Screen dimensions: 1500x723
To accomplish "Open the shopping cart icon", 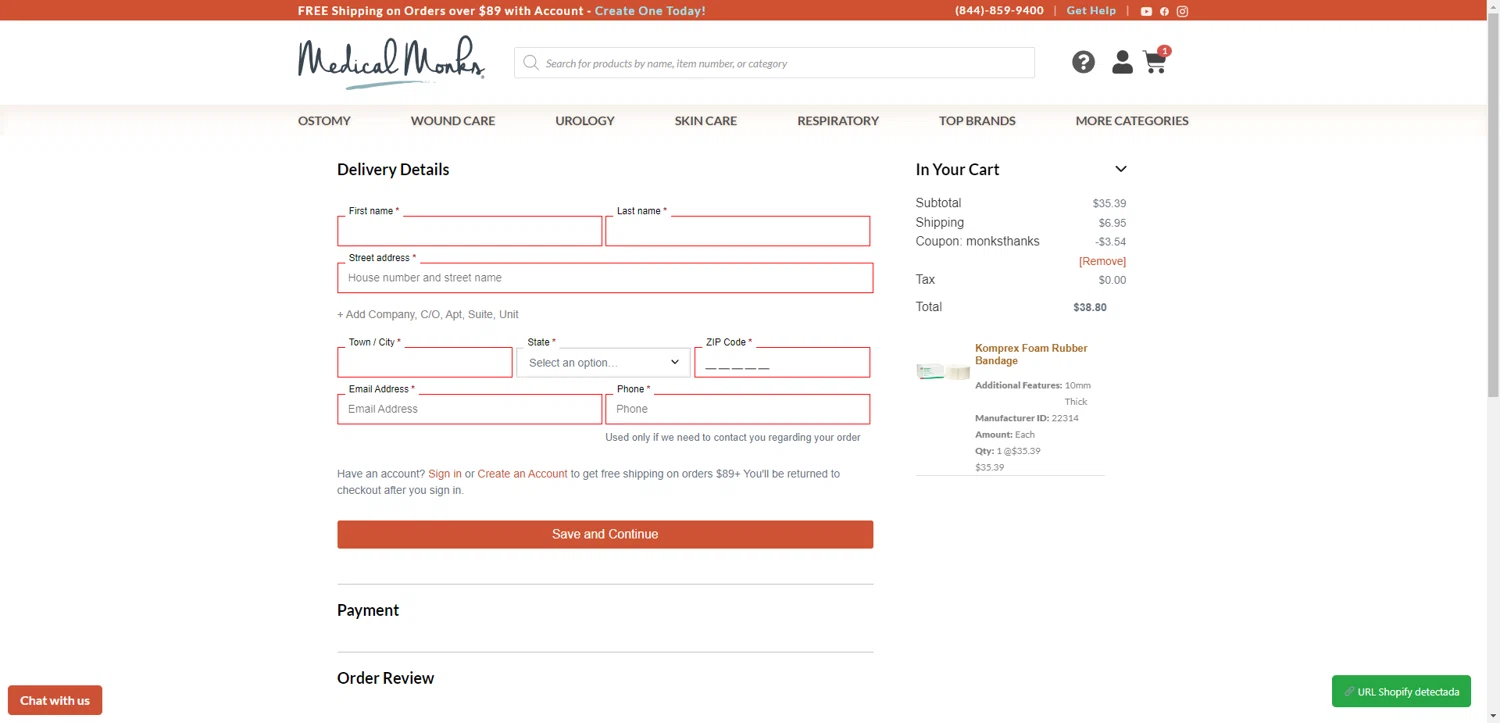I will [x=1156, y=60].
